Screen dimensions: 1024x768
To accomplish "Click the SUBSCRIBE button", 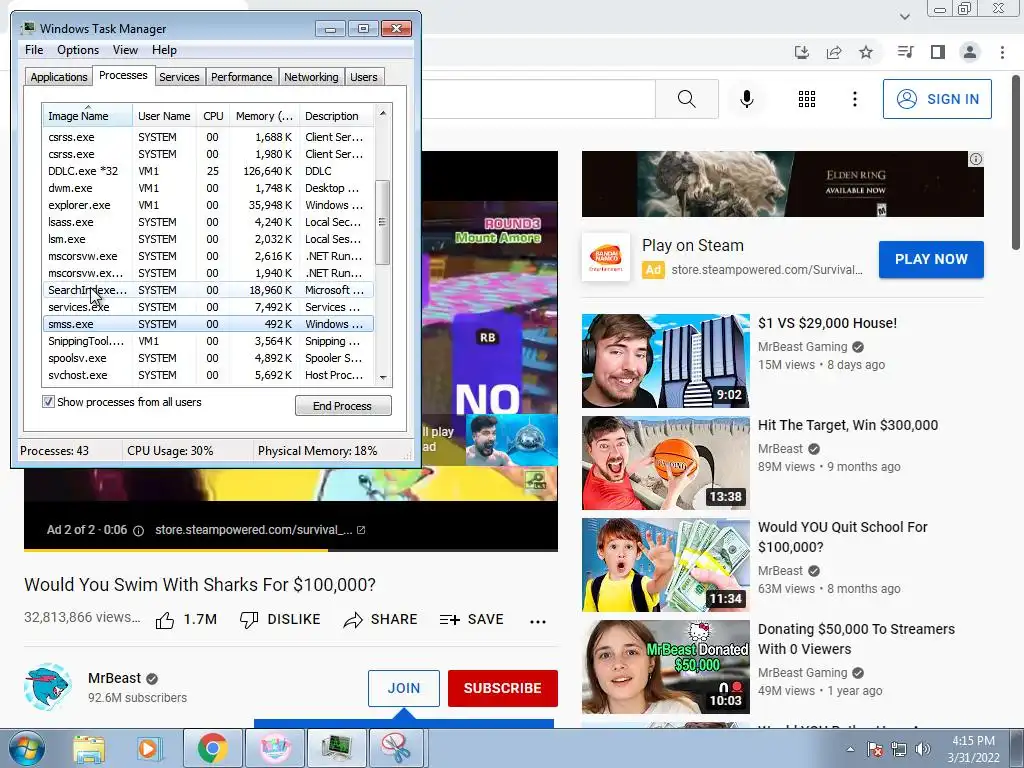I will [503, 688].
